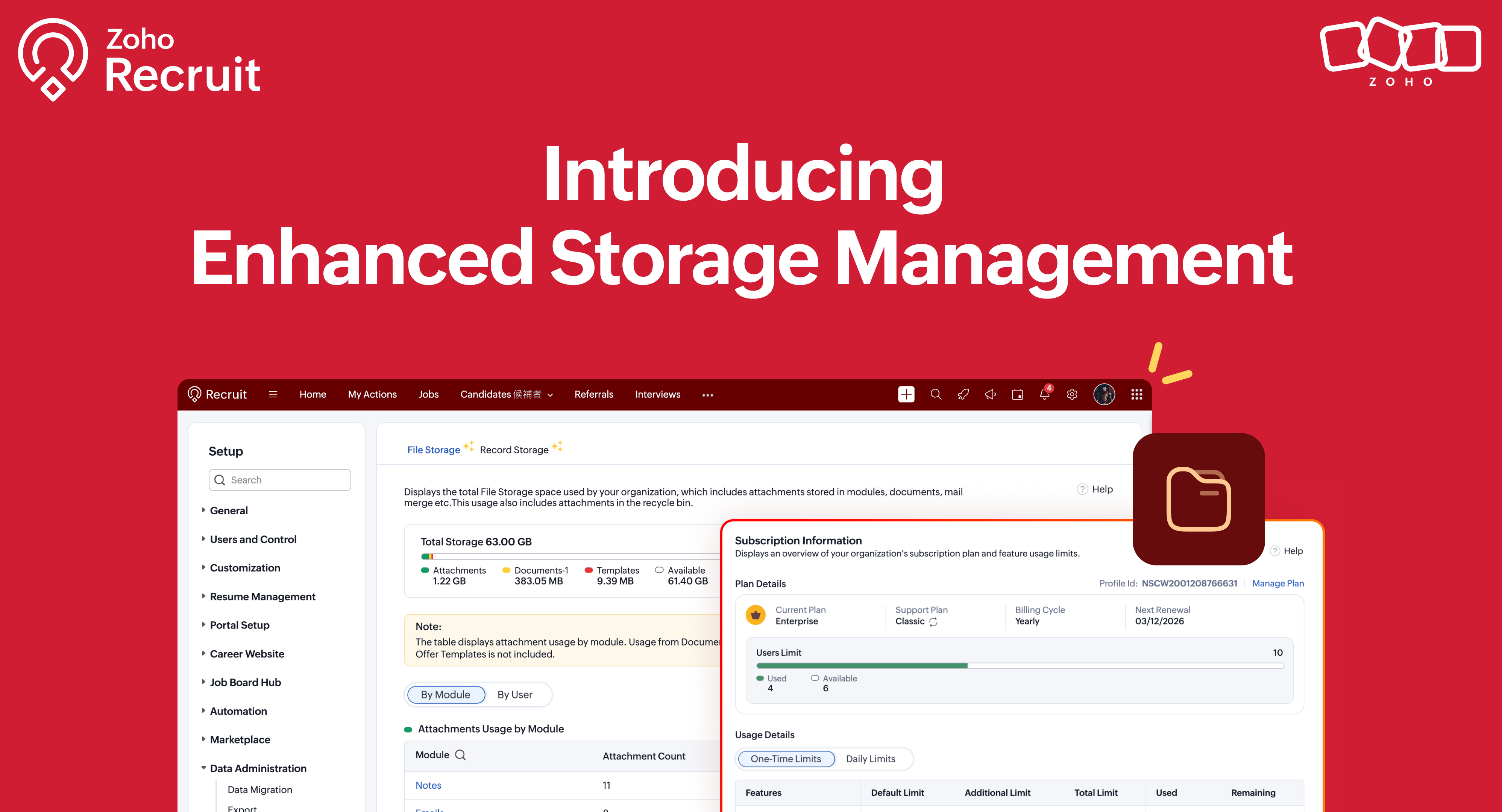The height and width of the screenshot is (812, 1502).
Task: Click the plus create-new icon
Action: (906, 395)
